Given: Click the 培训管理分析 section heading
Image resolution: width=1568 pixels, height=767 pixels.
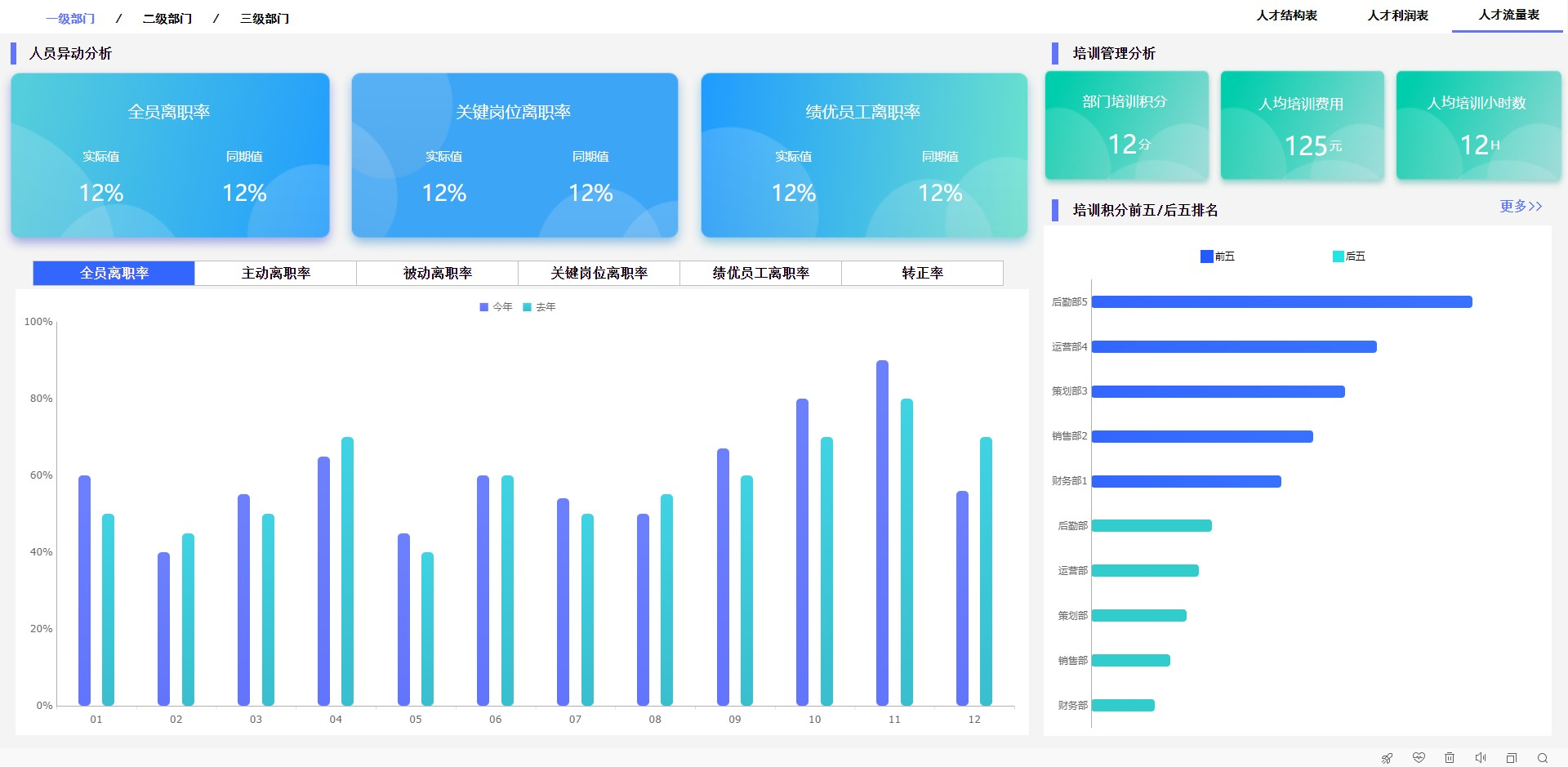Looking at the screenshot, I should point(1114,53).
